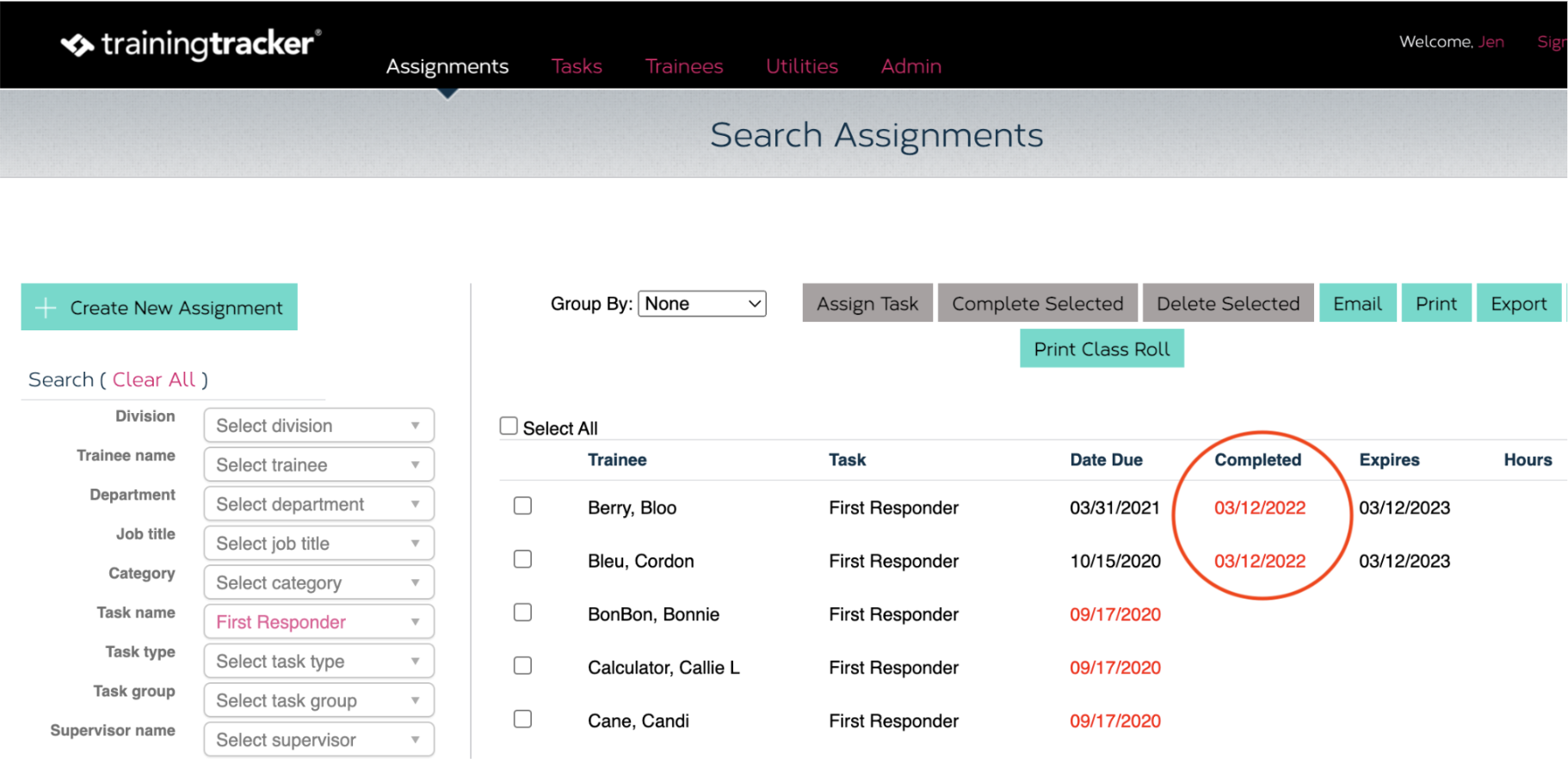Click the plus icon on Create New Assignment

click(46, 307)
